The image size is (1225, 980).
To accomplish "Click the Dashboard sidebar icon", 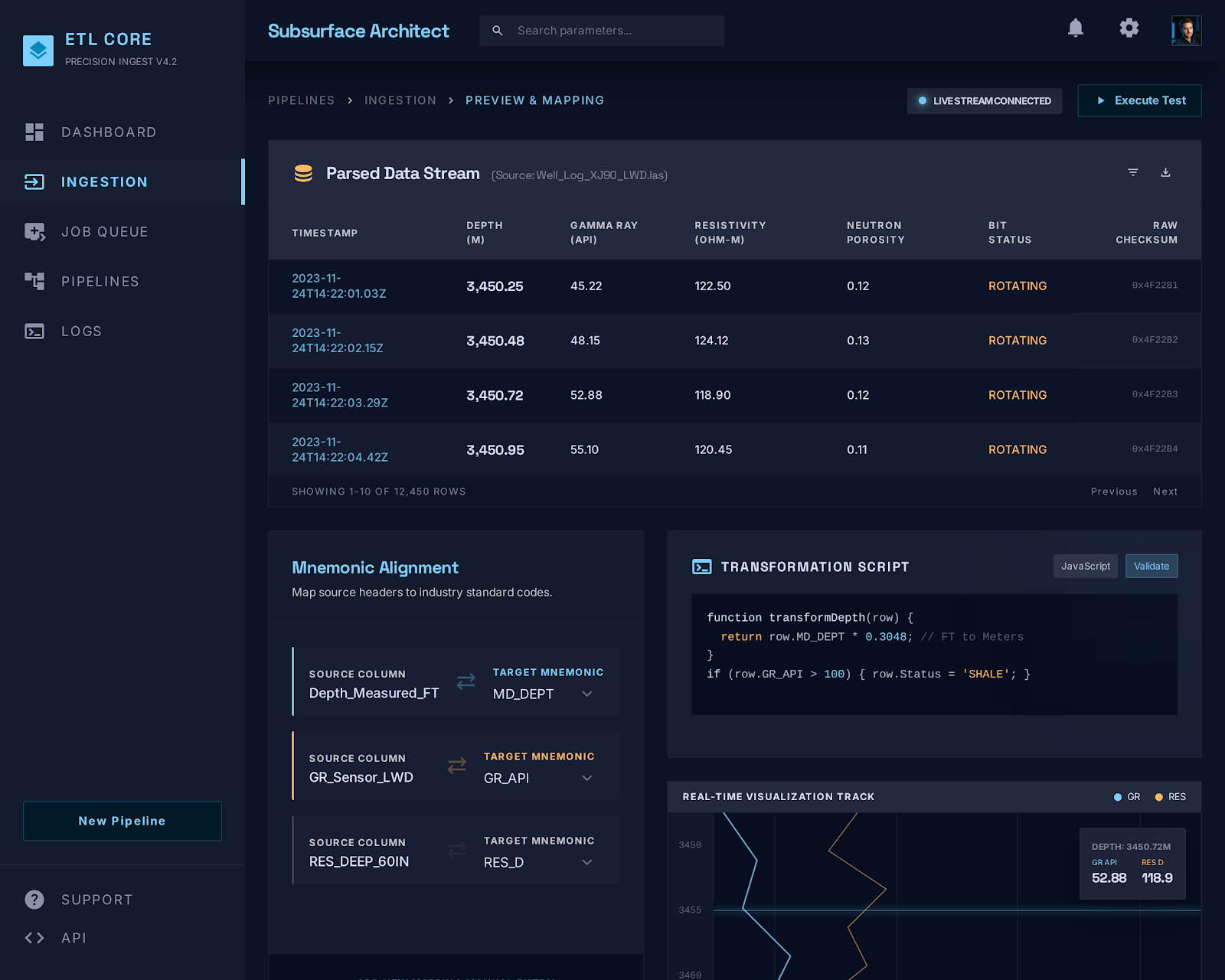I will click(x=34, y=132).
